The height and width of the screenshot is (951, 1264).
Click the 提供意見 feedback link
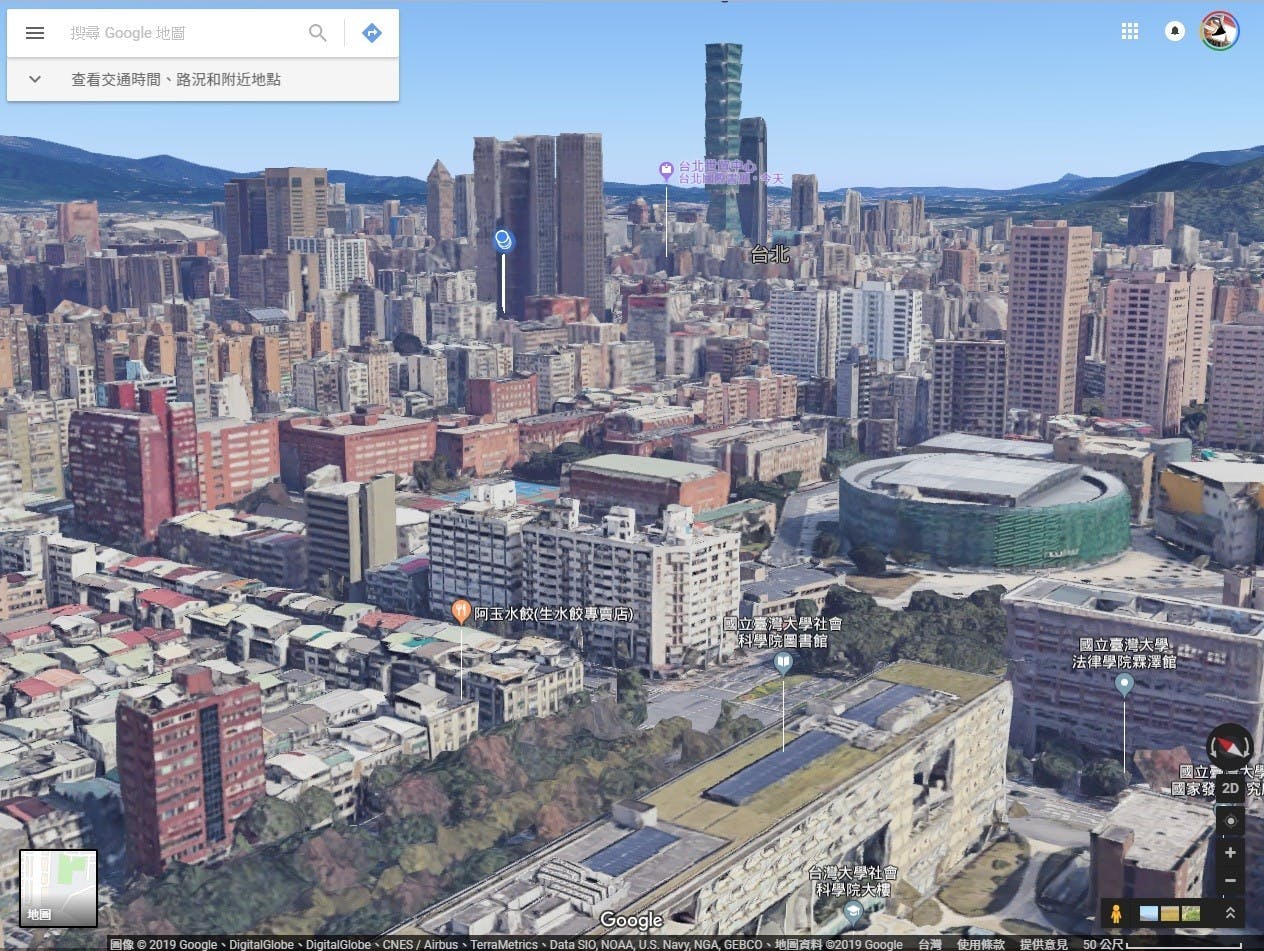tap(1045, 944)
